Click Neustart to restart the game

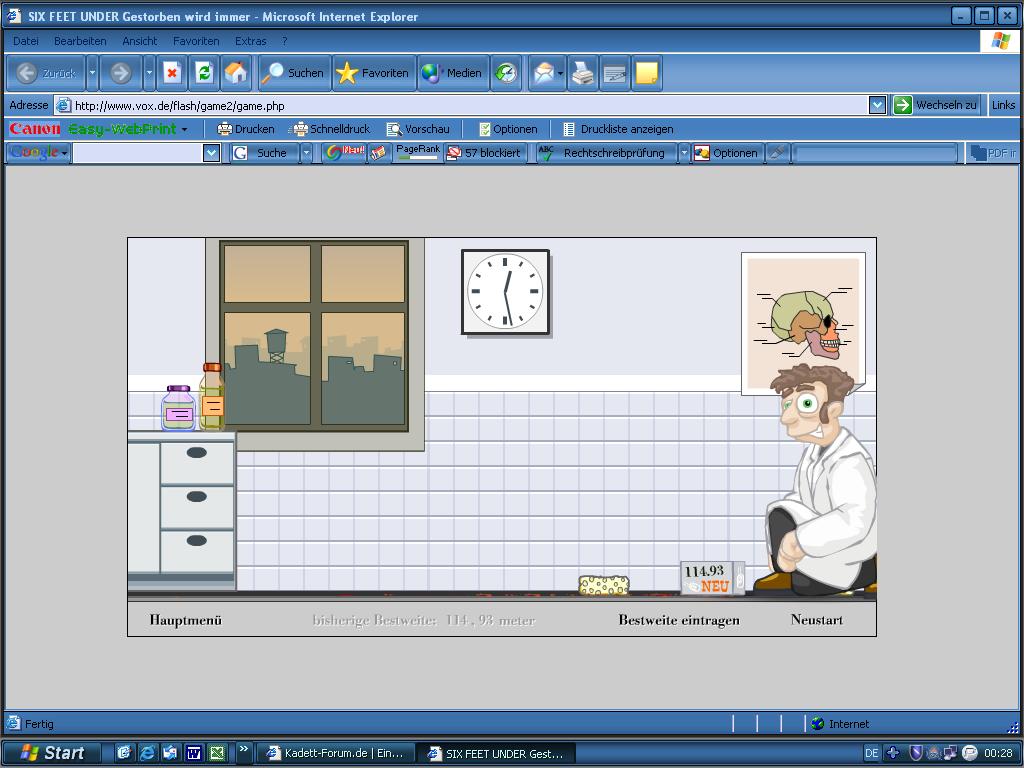[816, 620]
